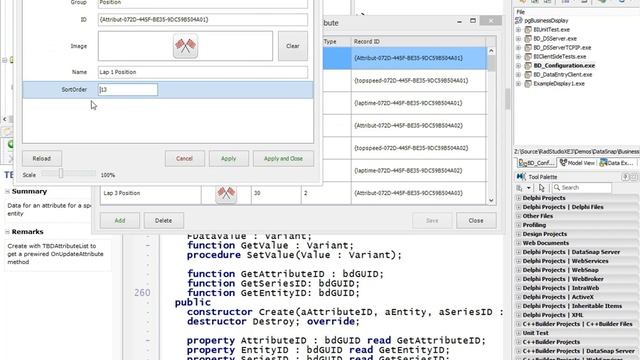This screenshot has width=640, height=360.
Task: Expand the Web Documents palette category
Action: (519, 243)
